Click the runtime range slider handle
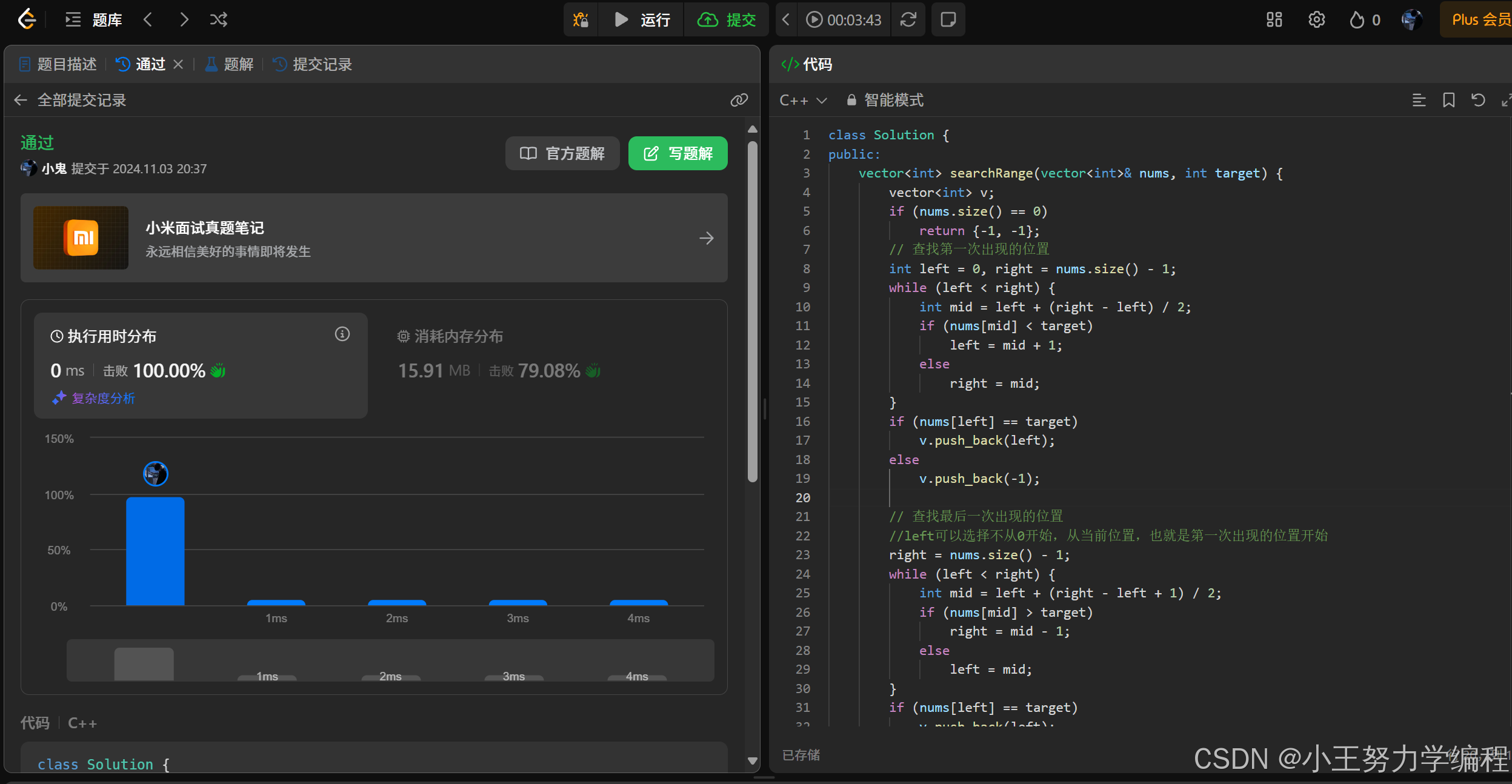Viewport: 1512px width, 784px height. click(144, 663)
